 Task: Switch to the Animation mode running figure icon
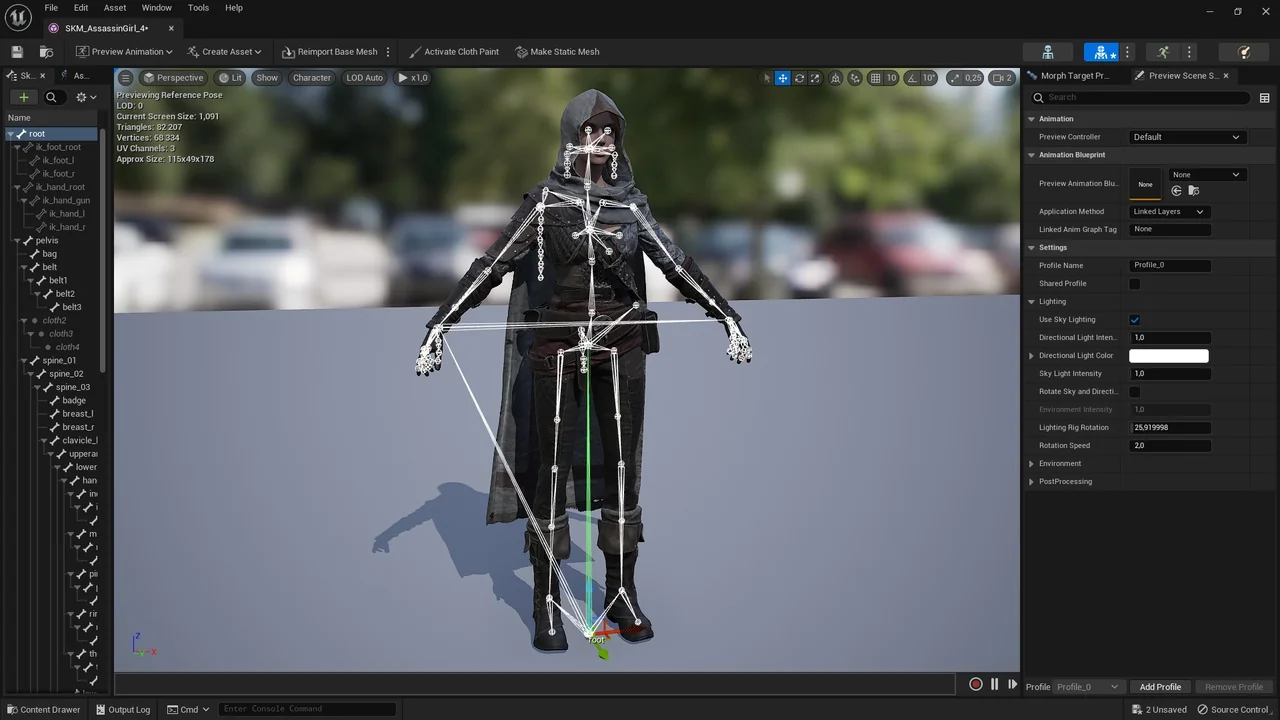tap(1162, 52)
